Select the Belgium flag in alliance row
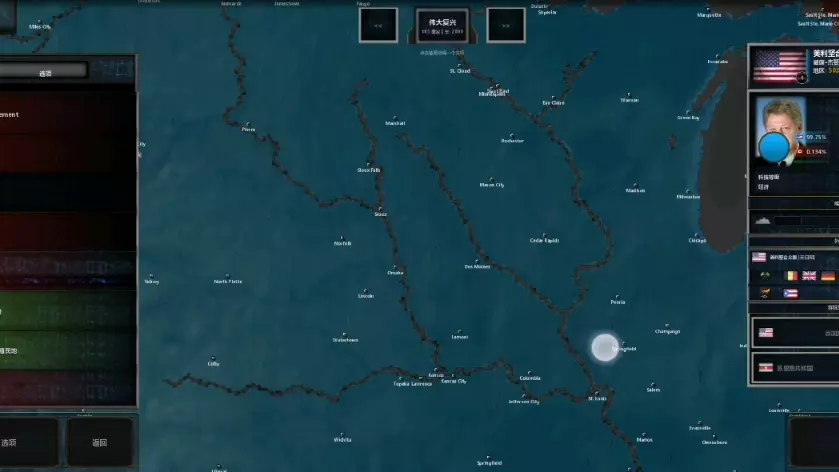839x472 pixels. pos(790,276)
